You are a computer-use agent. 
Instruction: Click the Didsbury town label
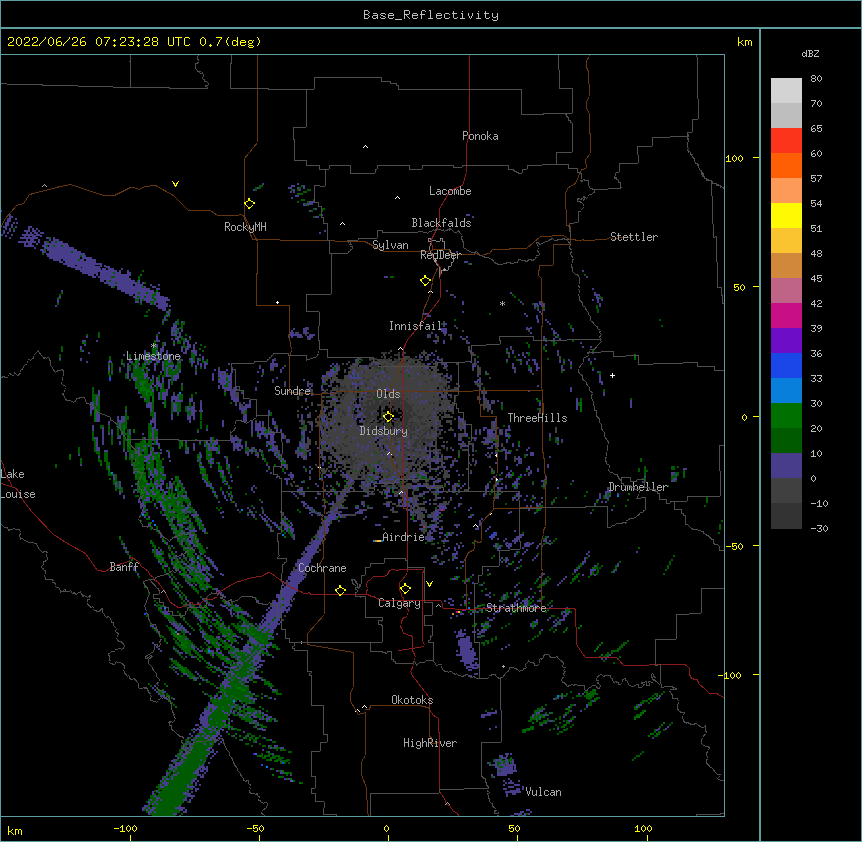[384, 431]
